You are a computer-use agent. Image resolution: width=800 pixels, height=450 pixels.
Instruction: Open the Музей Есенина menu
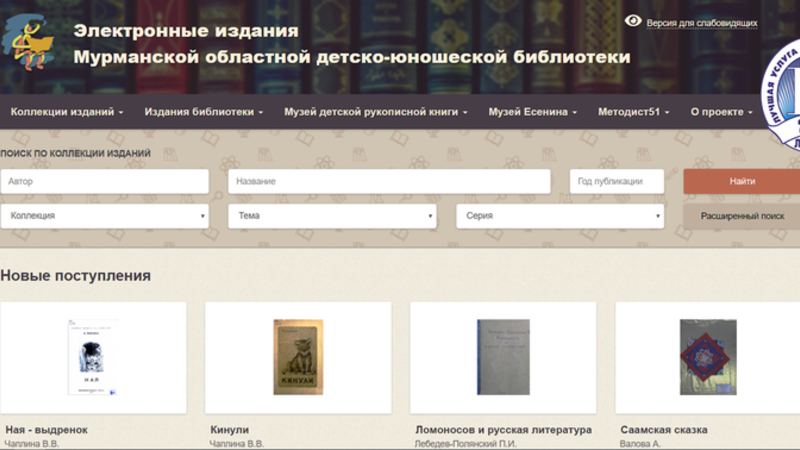click(x=532, y=112)
